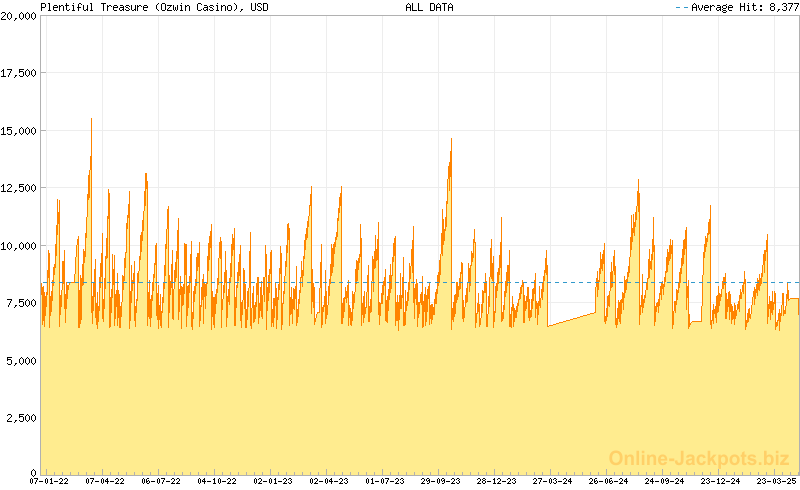This screenshot has height=490, width=800.
Task: Select the ALL DATA label at top
Action: pyautogui.click(x=428, y=7)
